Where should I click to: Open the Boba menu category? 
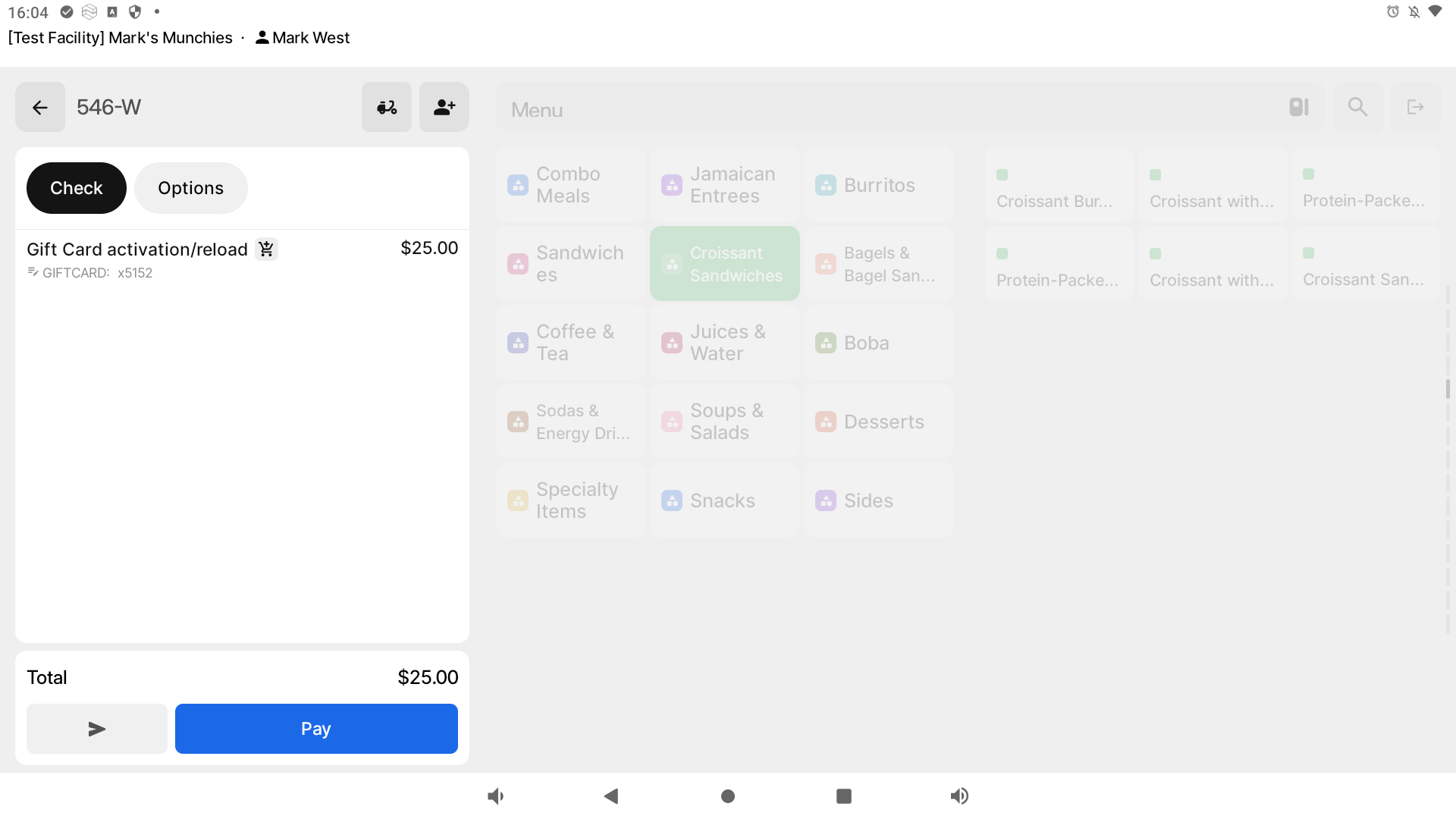click(879, 343)
